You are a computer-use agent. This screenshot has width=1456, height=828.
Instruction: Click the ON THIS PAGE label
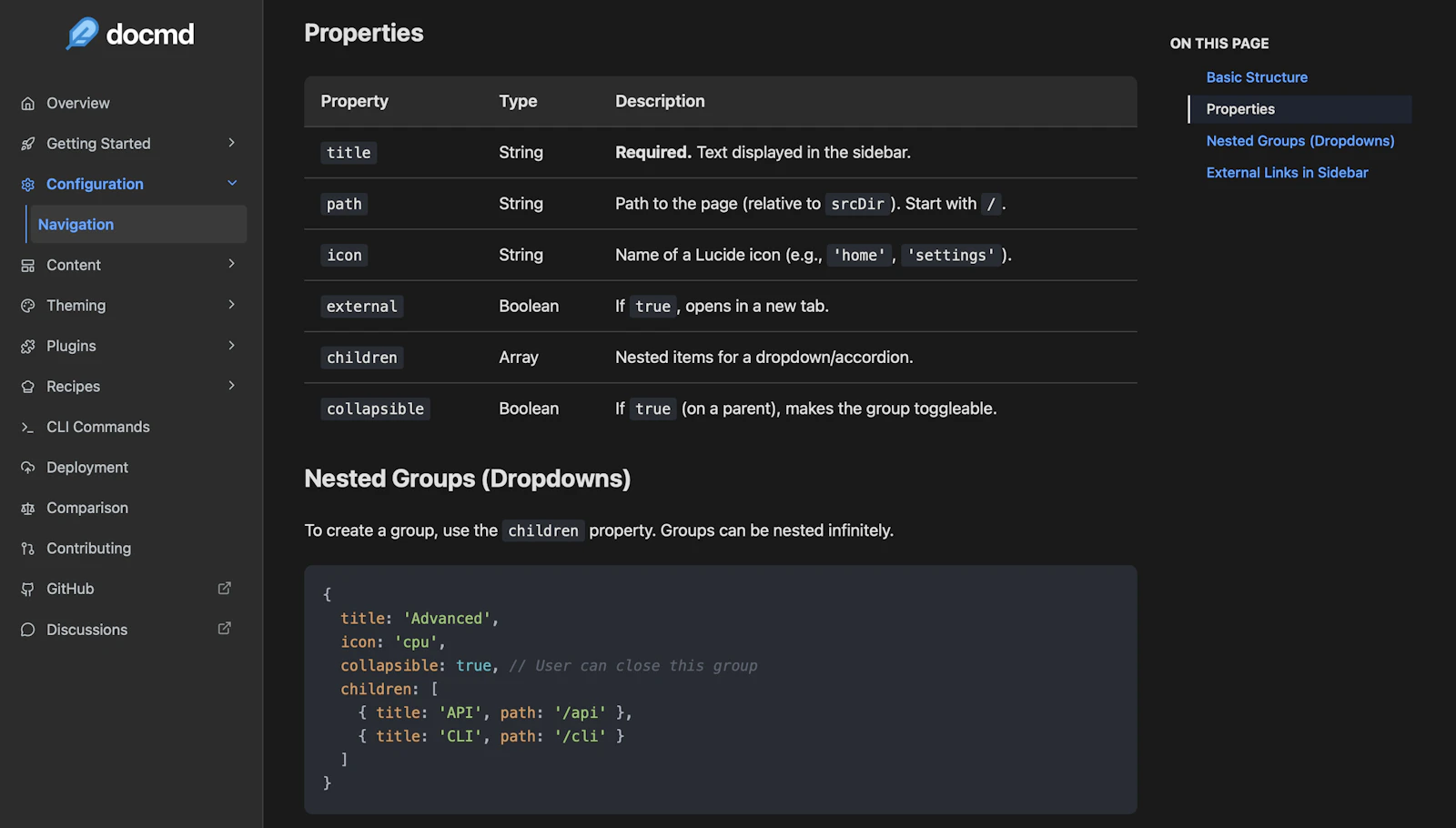pos(1219,44)
